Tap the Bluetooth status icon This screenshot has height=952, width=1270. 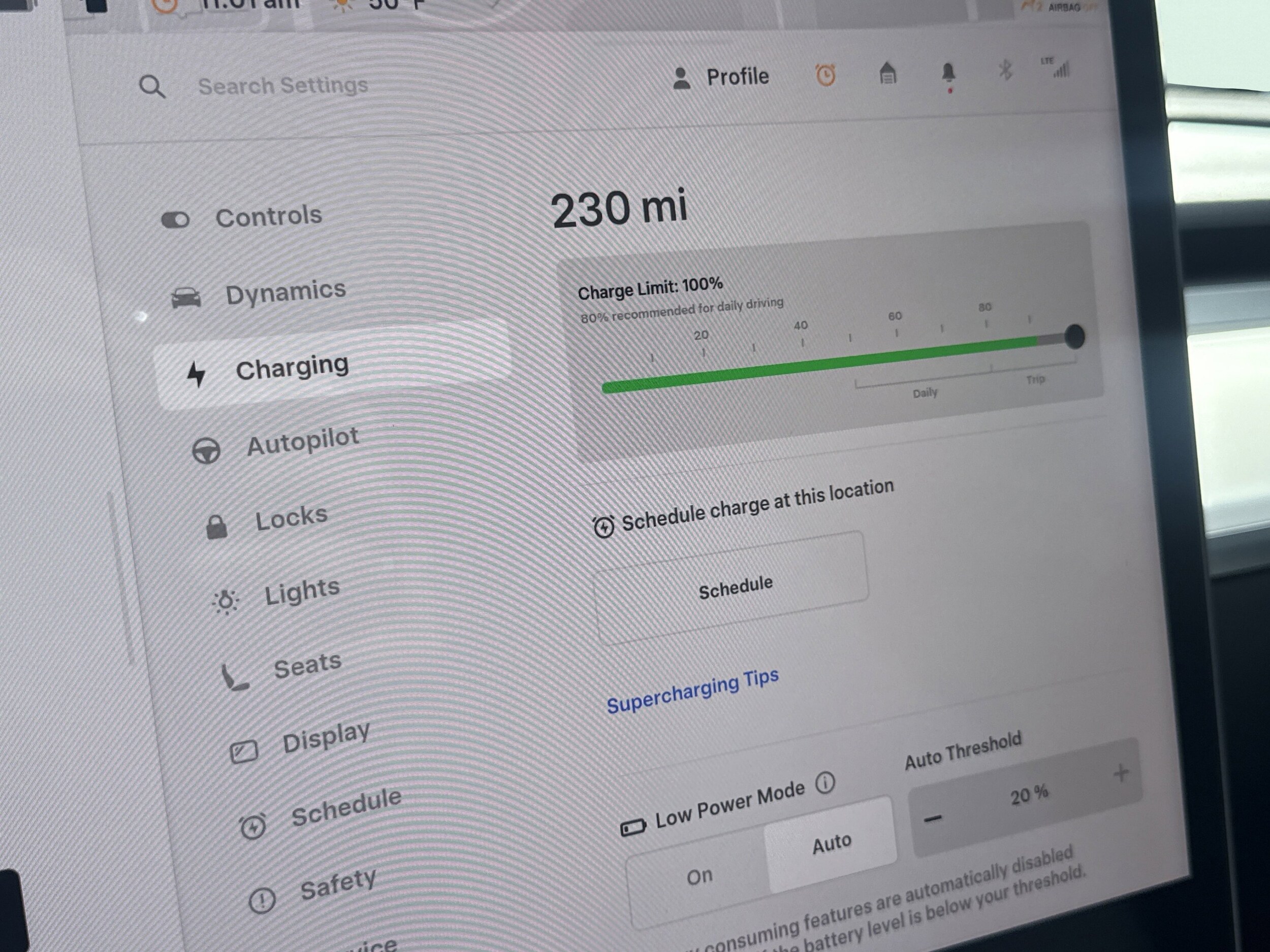[1005, 70]
